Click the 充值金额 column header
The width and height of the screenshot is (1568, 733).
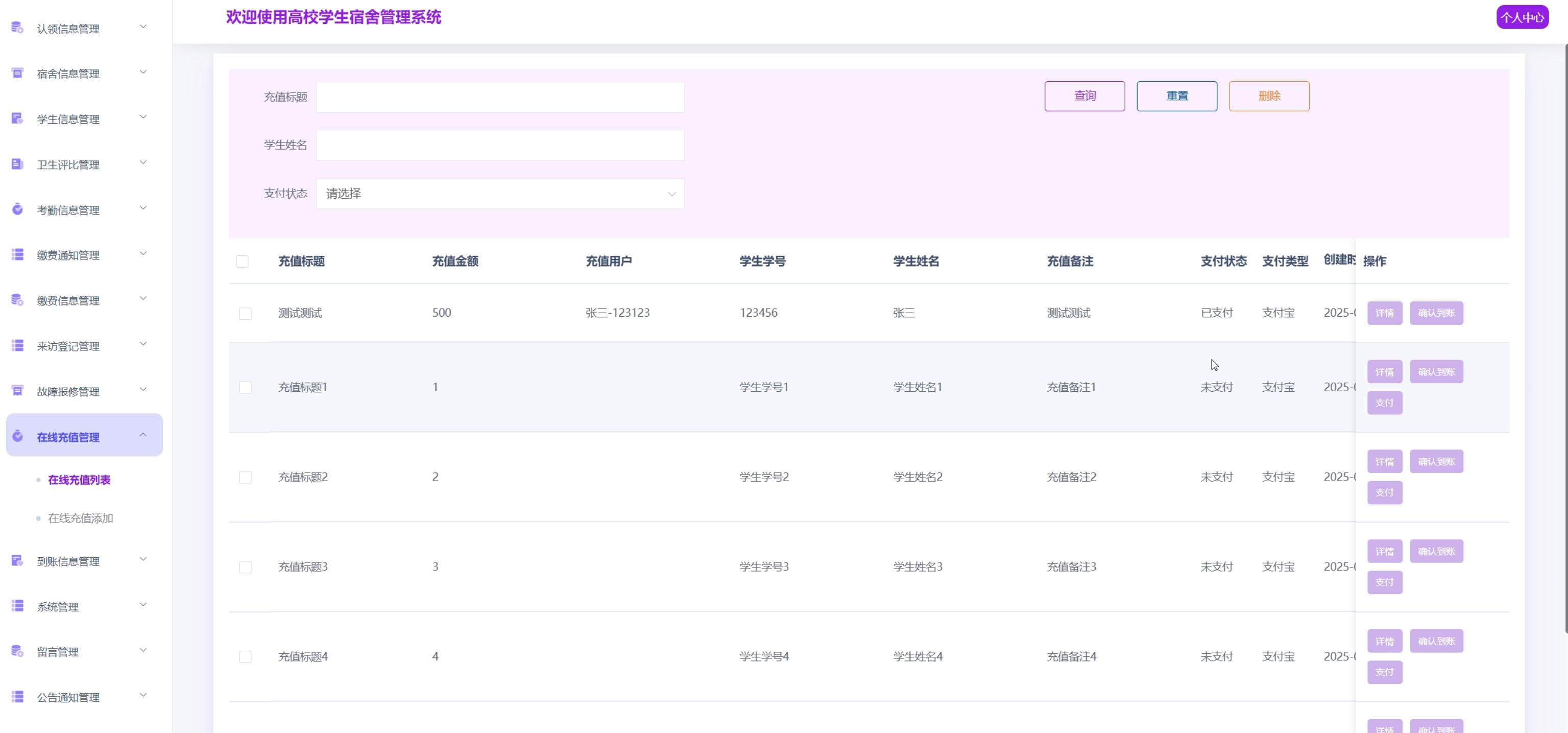click(x=455, y=261)
